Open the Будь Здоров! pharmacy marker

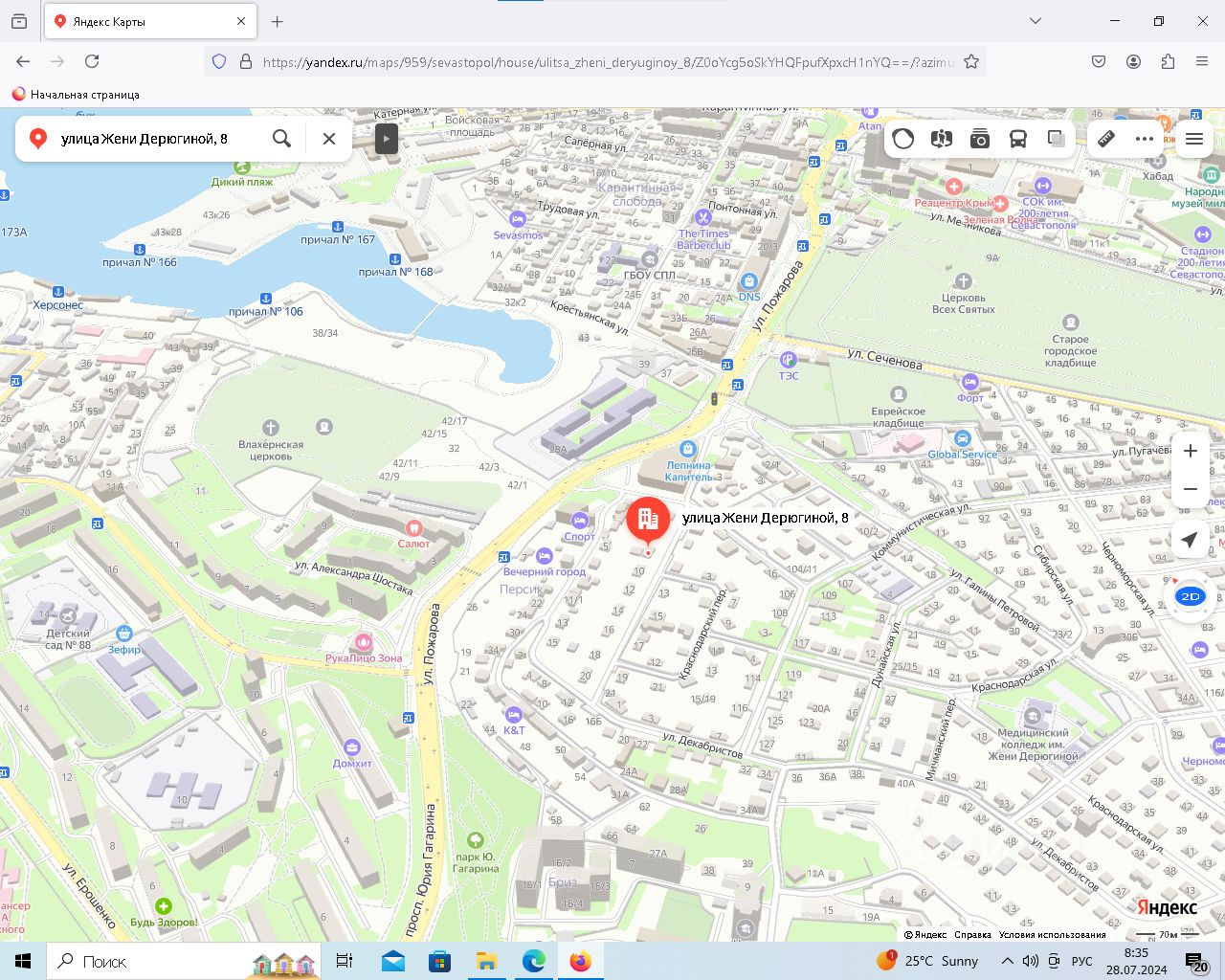pos(164,906)
